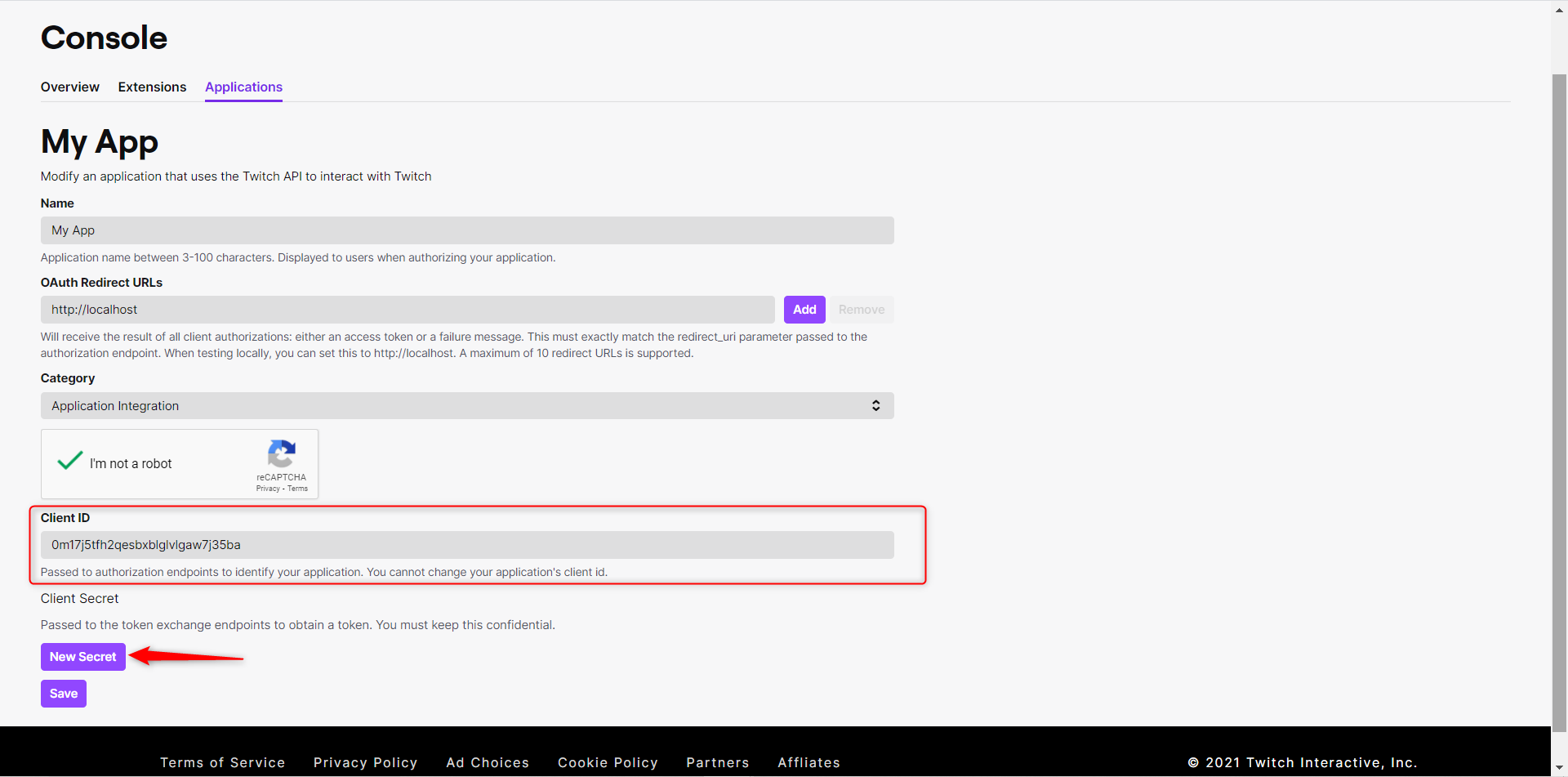Screen dimensions: 1568x777
Task: Click the scrollbar down arrow
Action: 1559,770
